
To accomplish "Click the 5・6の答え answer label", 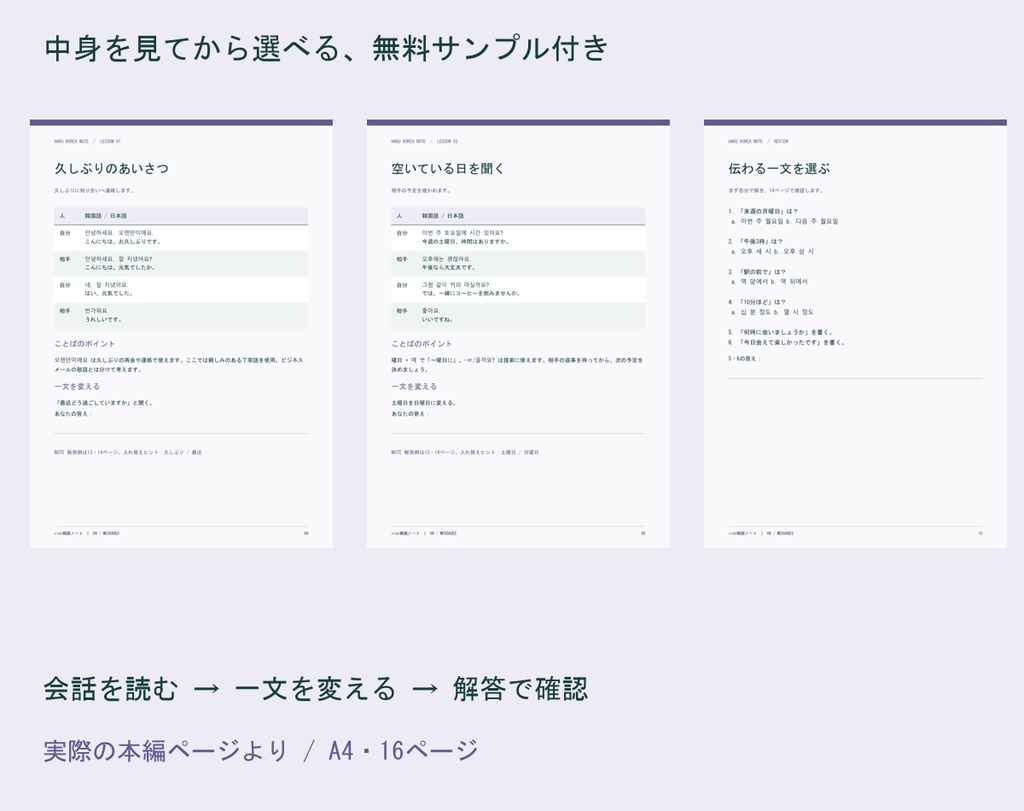I will tap(744, 358).
